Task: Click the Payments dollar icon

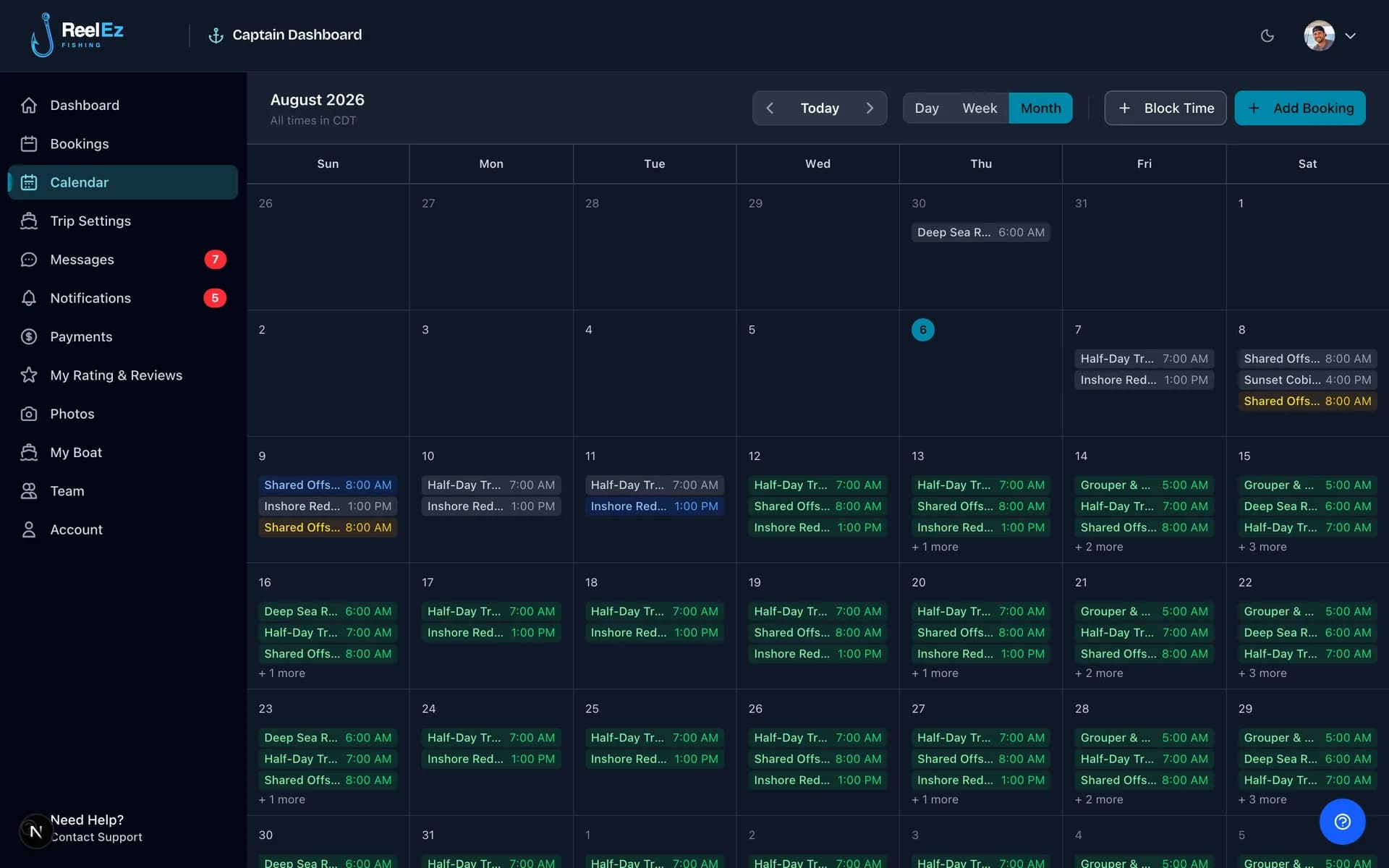Action: [29, 336]
